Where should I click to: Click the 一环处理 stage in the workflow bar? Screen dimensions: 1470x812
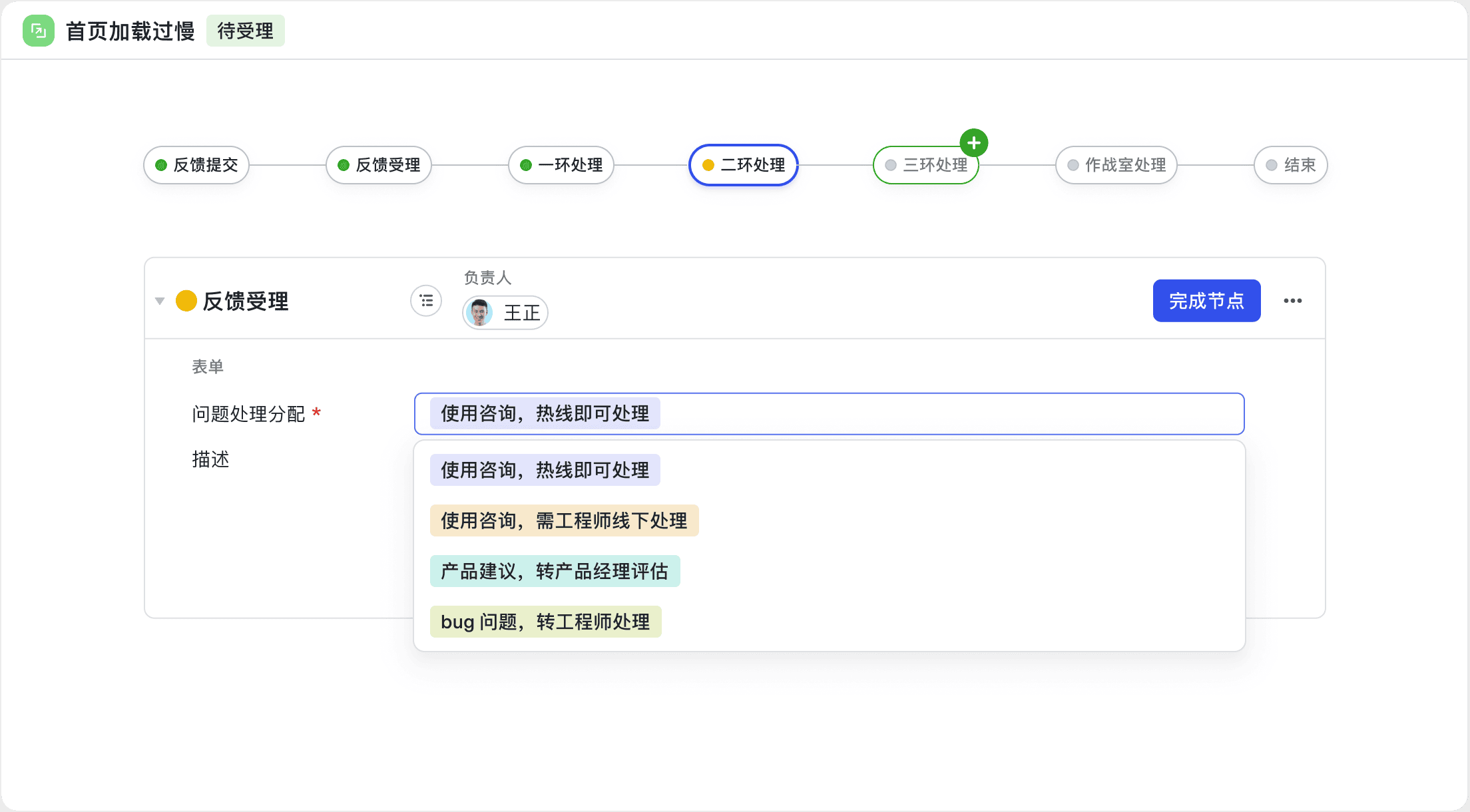561,165
